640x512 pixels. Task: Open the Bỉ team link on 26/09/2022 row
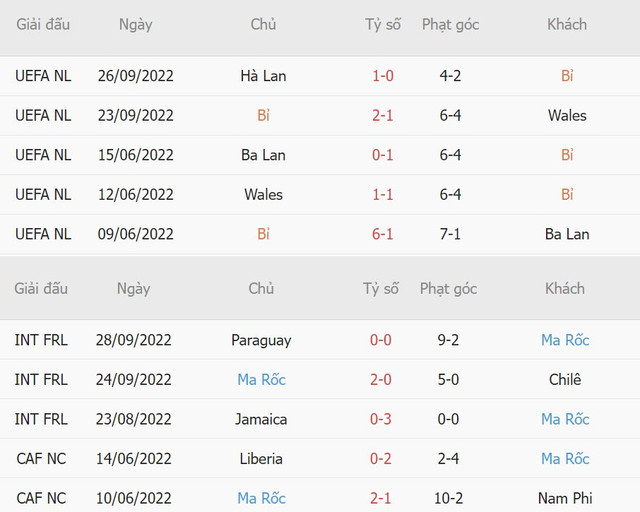(x=567, y=76)
